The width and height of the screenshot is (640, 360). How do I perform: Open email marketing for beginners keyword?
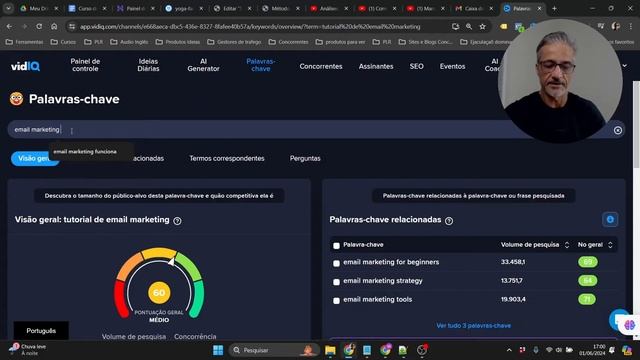pyautogui.click(x=391, y=262)
